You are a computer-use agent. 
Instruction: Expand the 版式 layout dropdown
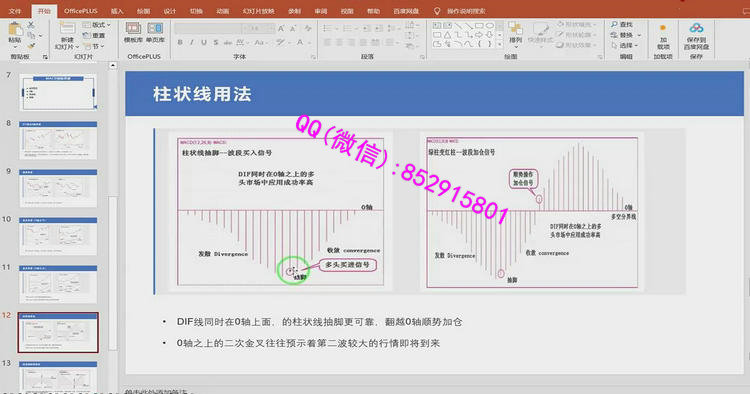[97, 24]
